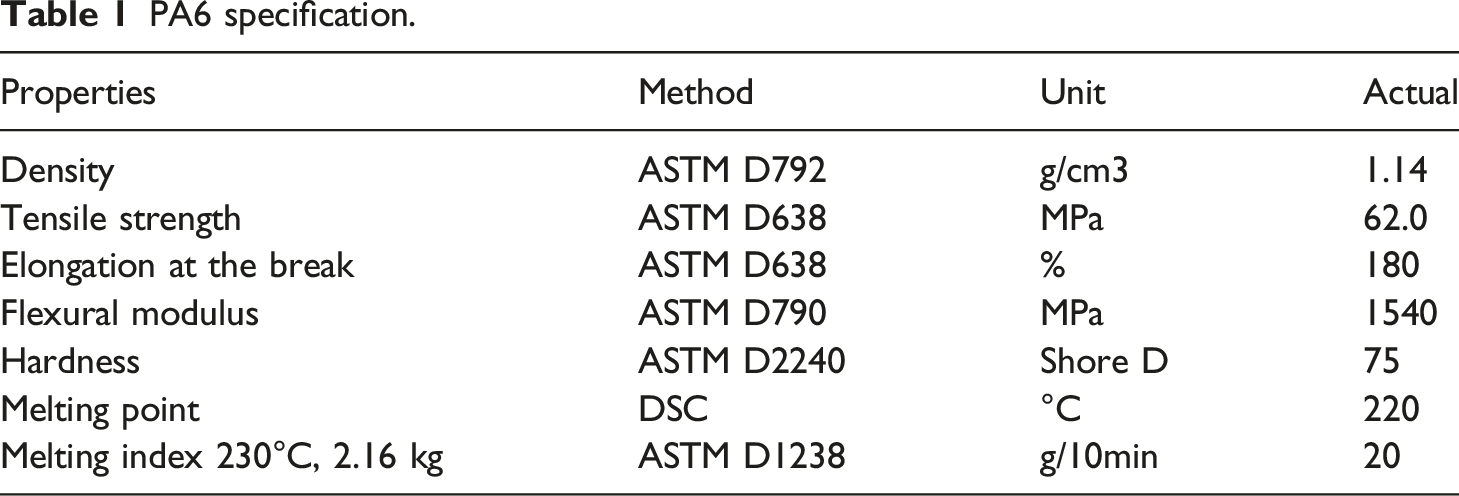Click the Properties column header
The image size is (1459, 496).
[x=78, y=94]
